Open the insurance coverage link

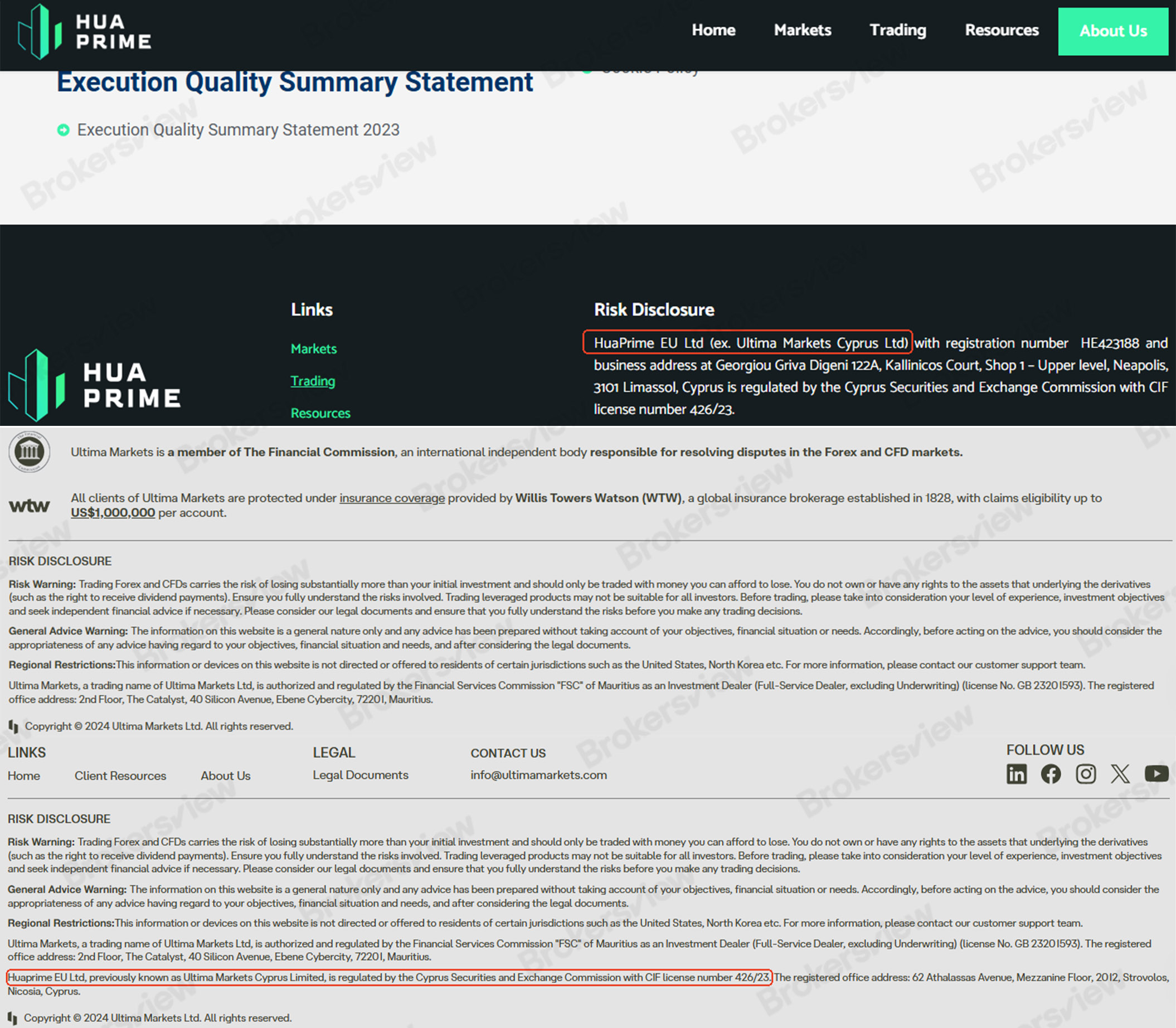pyautogui.click(x=392, y=498)
